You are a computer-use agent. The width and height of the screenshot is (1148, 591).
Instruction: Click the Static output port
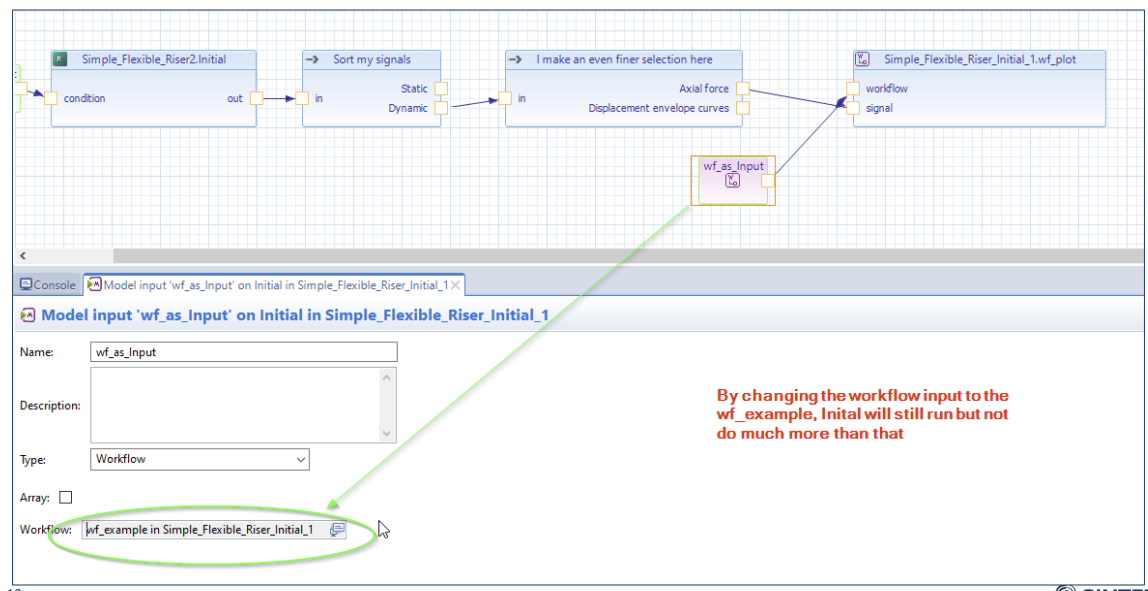tap(440, 89)
